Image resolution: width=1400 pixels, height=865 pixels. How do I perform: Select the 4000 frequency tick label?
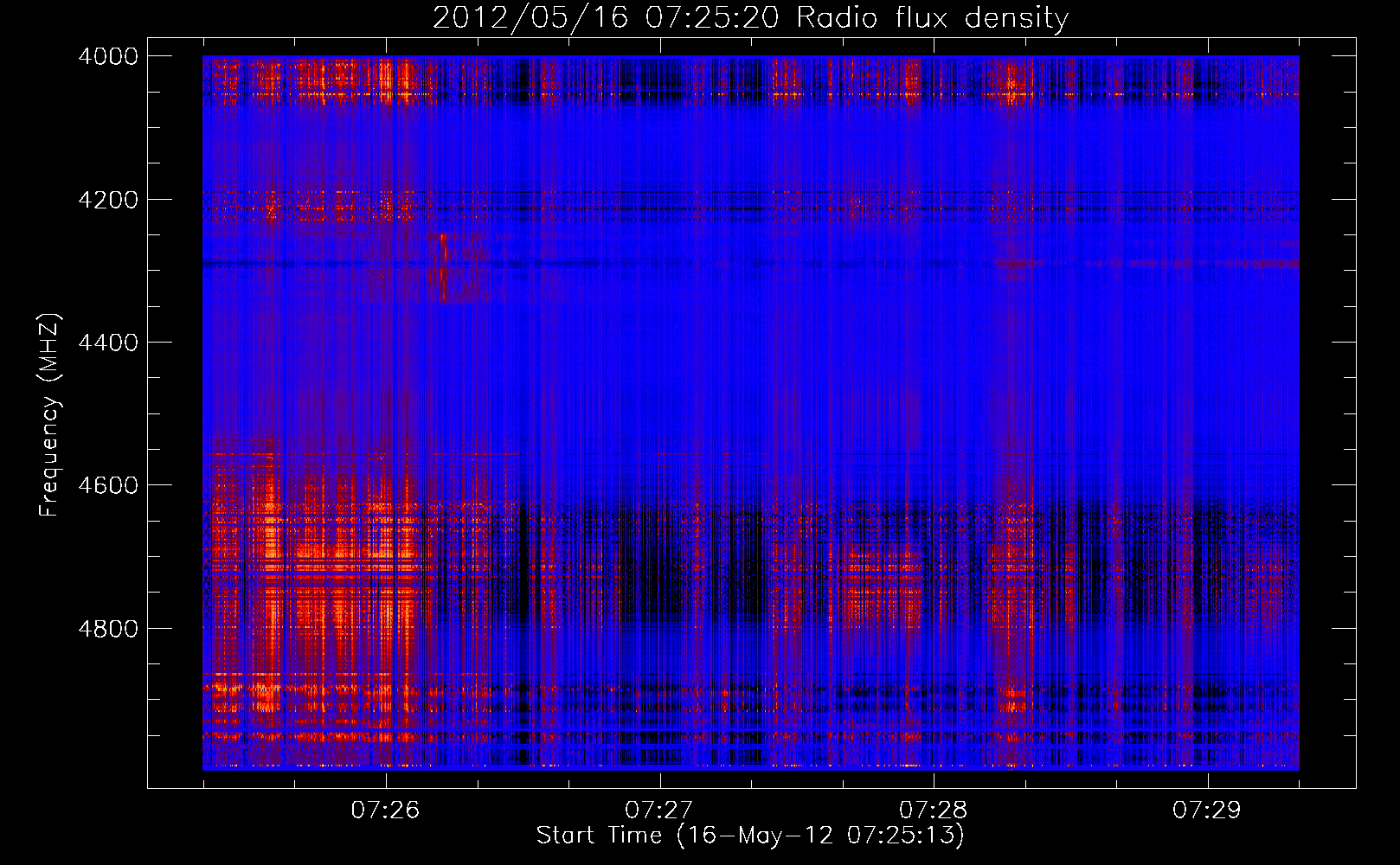(108, 56)
